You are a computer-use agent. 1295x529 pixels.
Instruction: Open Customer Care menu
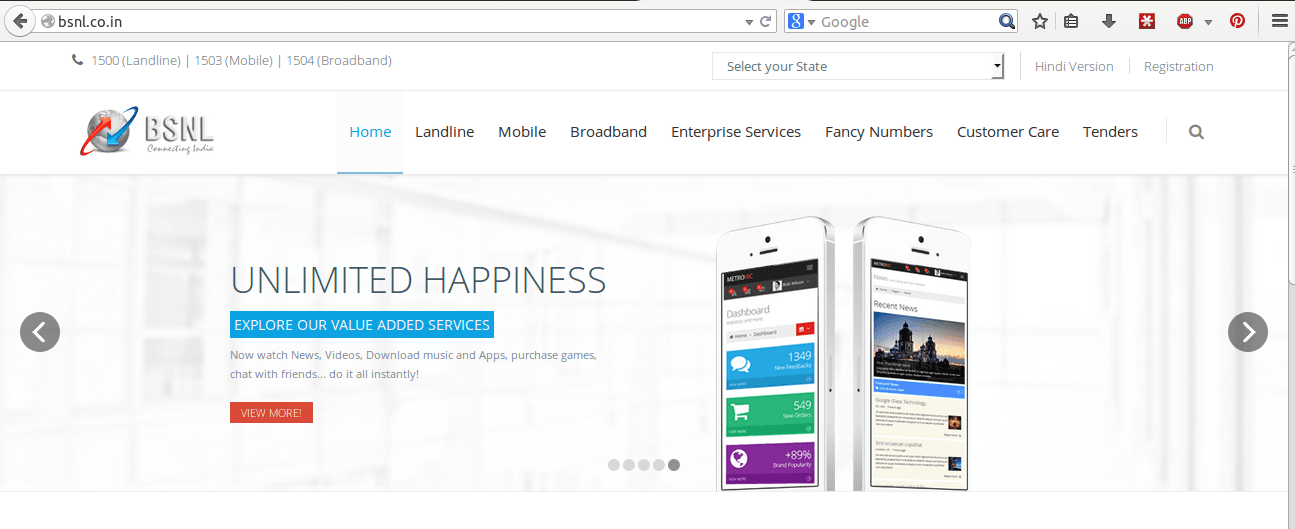coord(1008,132)
